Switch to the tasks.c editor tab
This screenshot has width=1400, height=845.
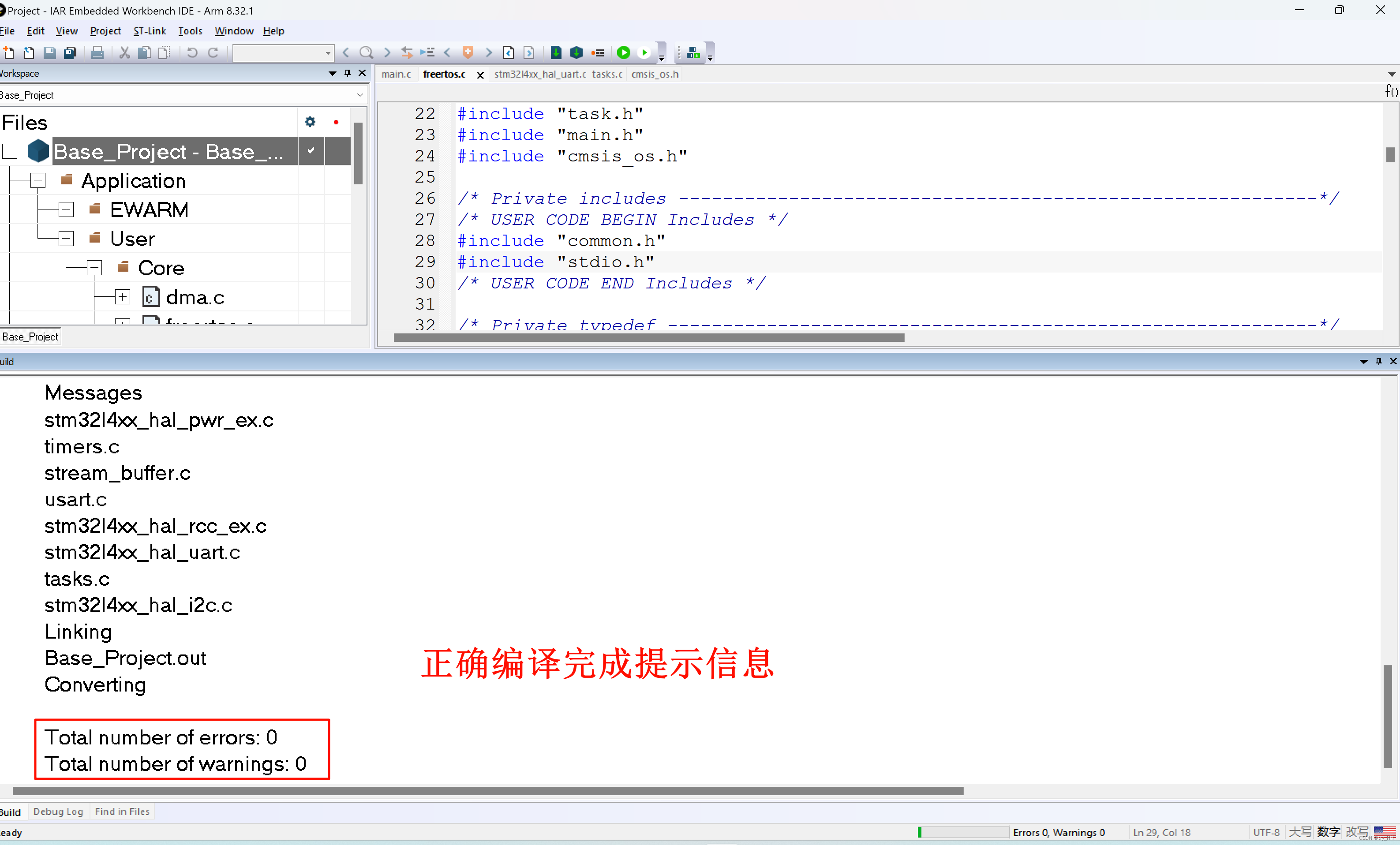pos(607,75)
